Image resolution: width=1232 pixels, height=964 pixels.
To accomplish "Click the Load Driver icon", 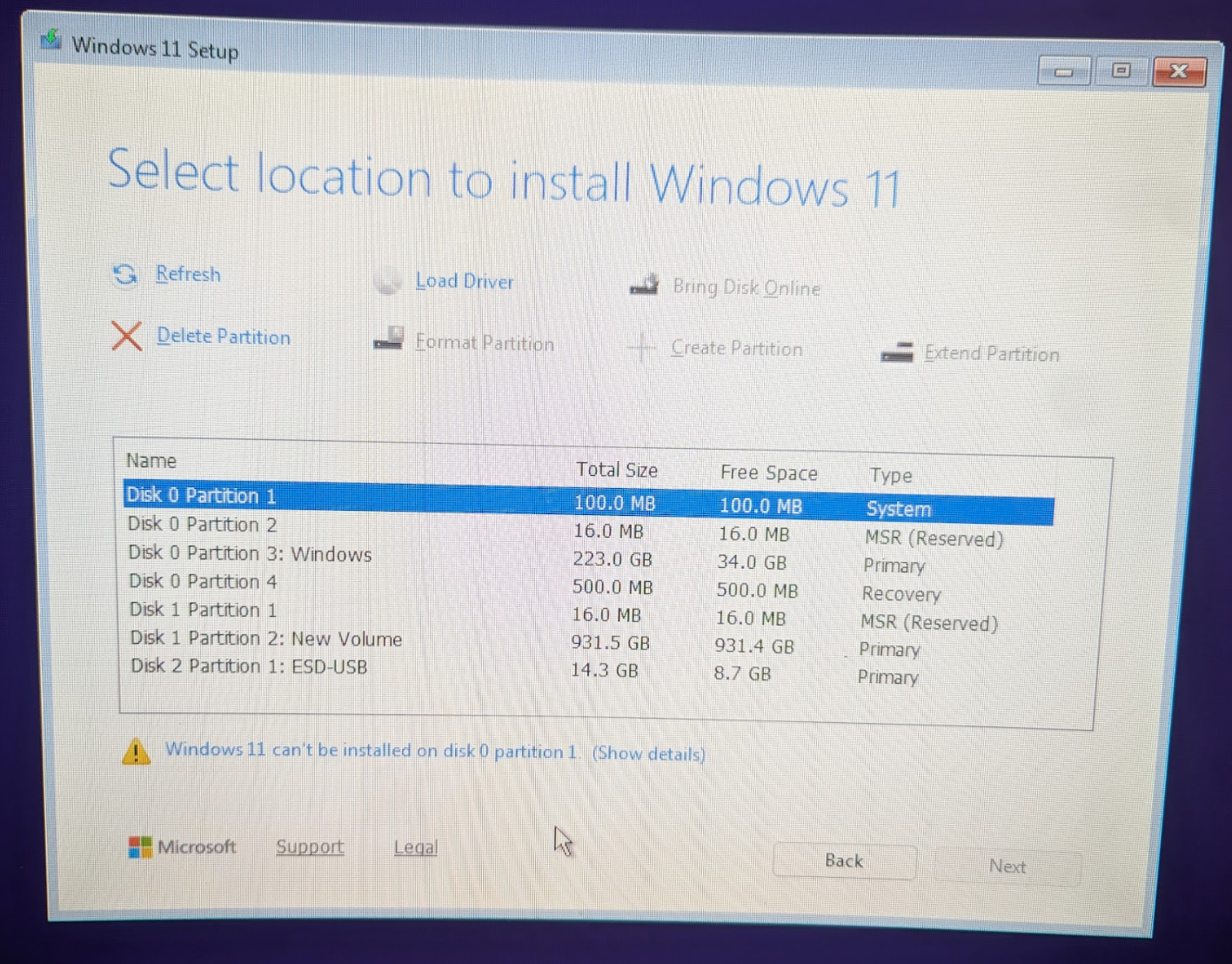I will point(388,281).
